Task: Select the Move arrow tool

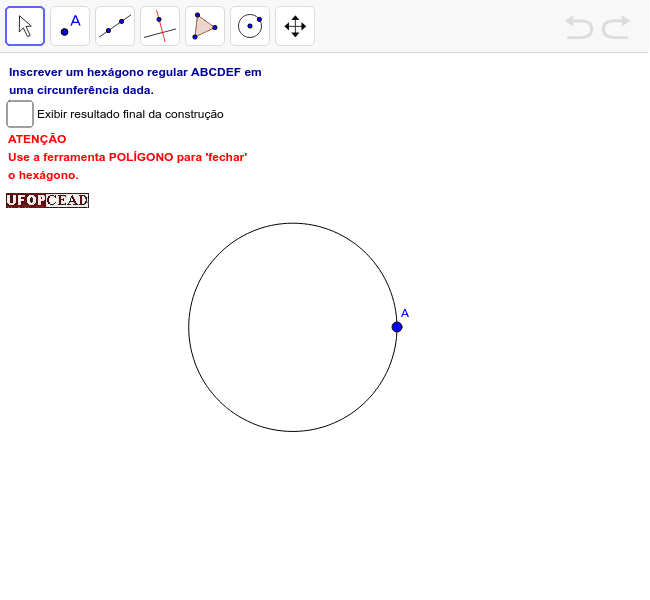Action: coord(25,26)
